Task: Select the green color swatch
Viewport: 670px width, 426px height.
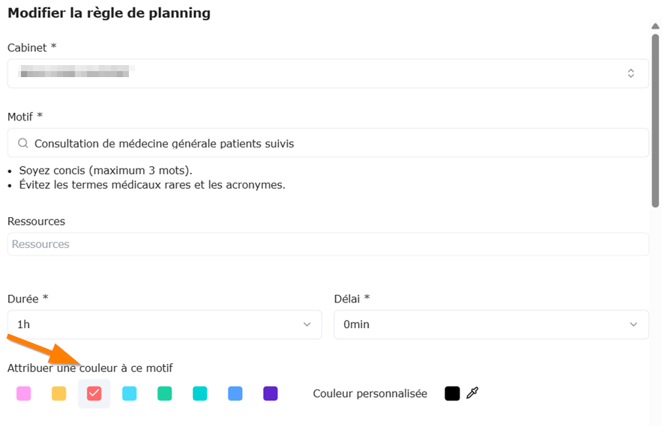Action: [x=165, y=393]
